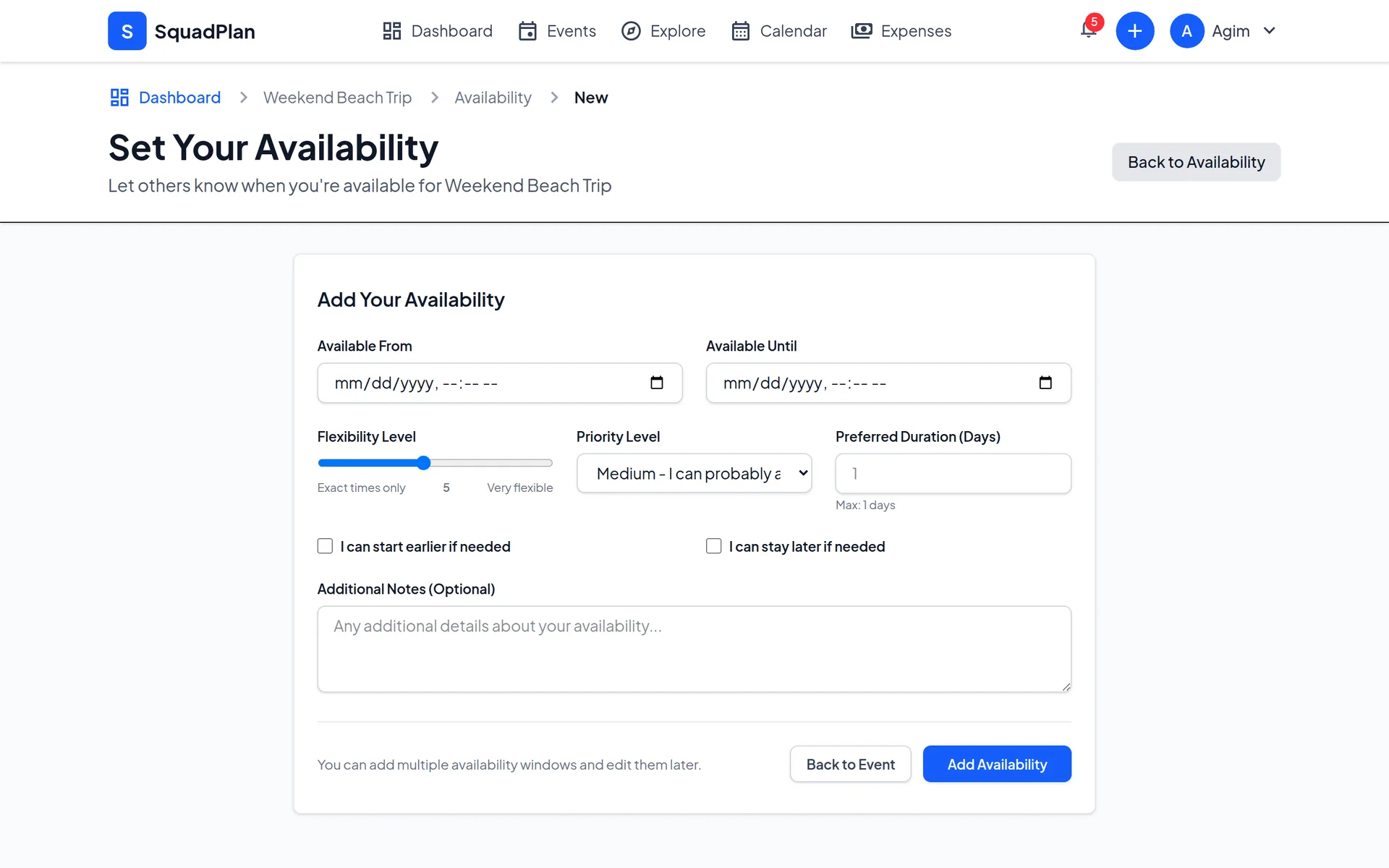
Task: Click the Back to Event button
Action: (850, 764)
